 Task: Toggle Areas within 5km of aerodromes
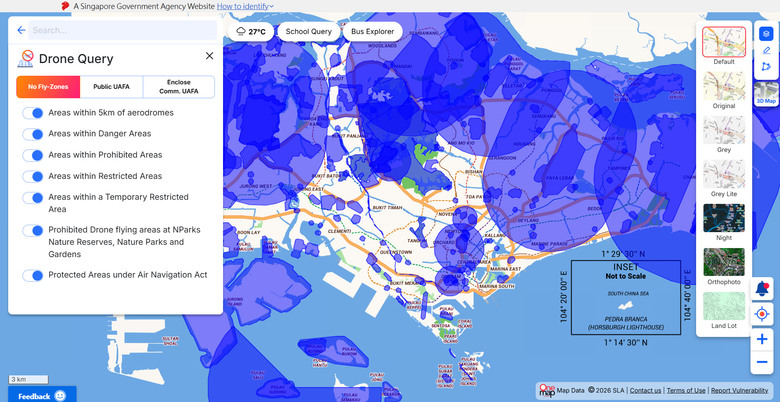click(33, 113)
